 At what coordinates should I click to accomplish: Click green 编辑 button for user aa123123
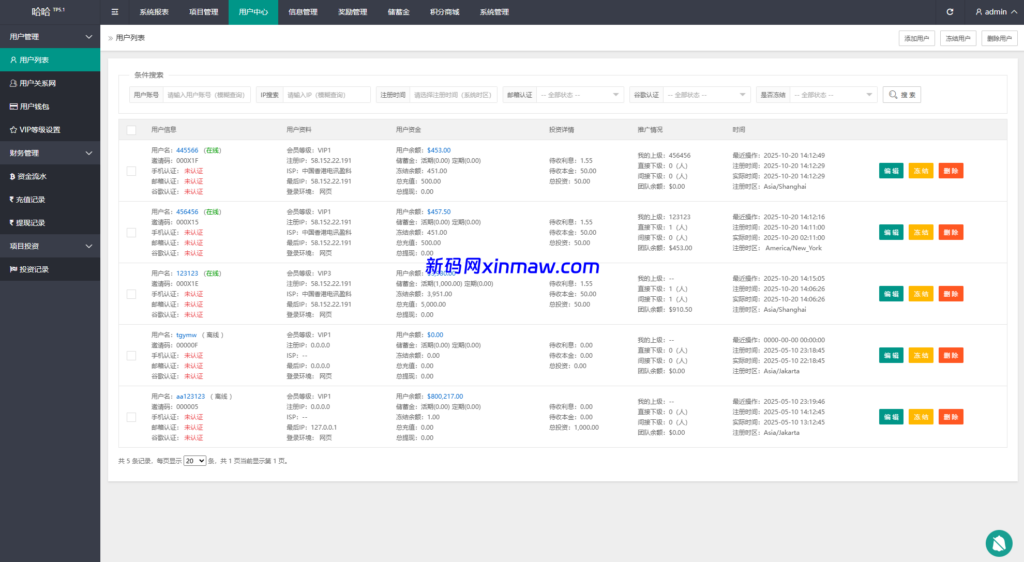[x=891, y=417]
